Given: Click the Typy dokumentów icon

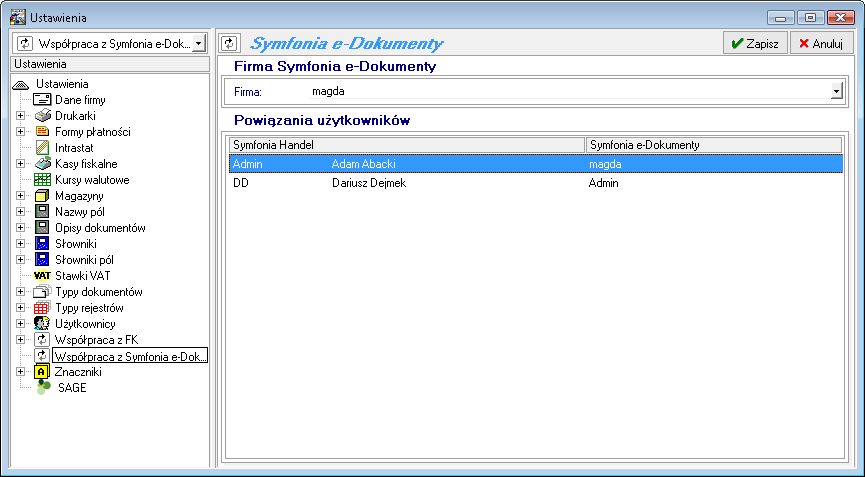Looking at the screenshot, I should click(x=42, y=292).
